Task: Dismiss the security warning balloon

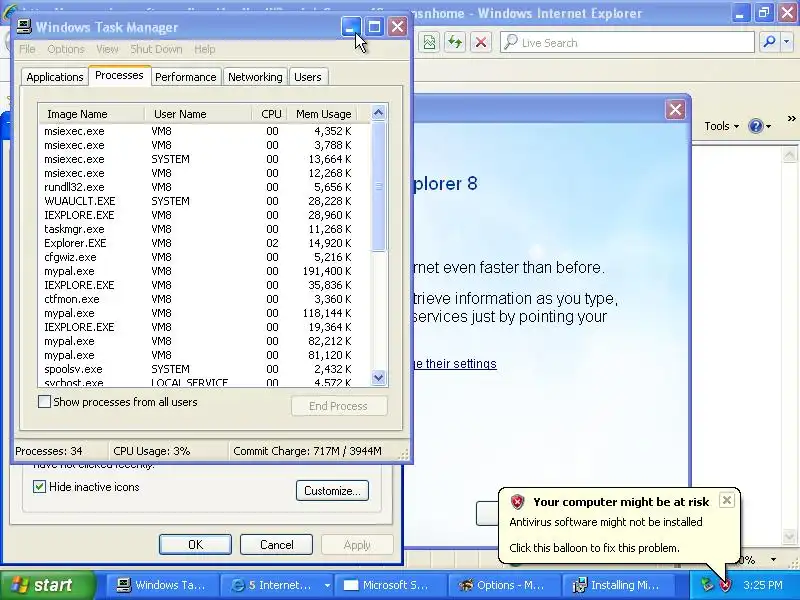Action: 727,500
